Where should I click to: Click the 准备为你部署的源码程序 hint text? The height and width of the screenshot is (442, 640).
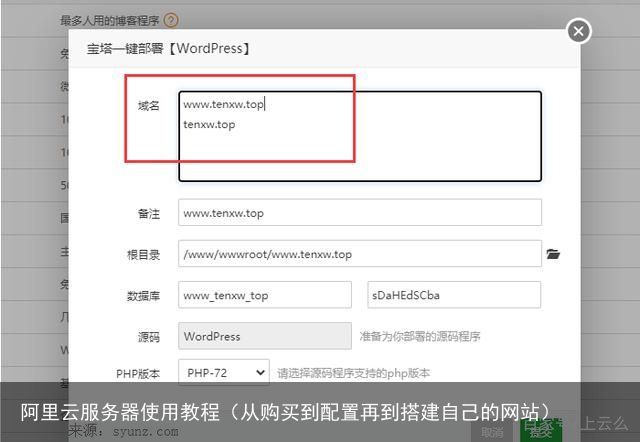420,336
